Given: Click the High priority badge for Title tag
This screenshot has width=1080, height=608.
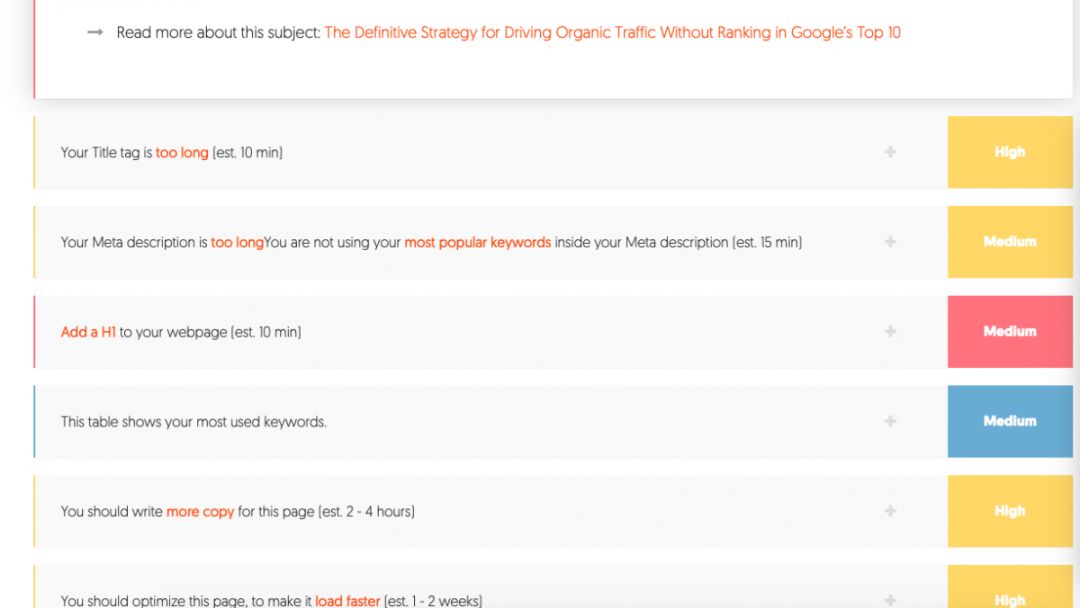Looking at the screenshot, I should pyautogui.click(x=1010, y=152).
